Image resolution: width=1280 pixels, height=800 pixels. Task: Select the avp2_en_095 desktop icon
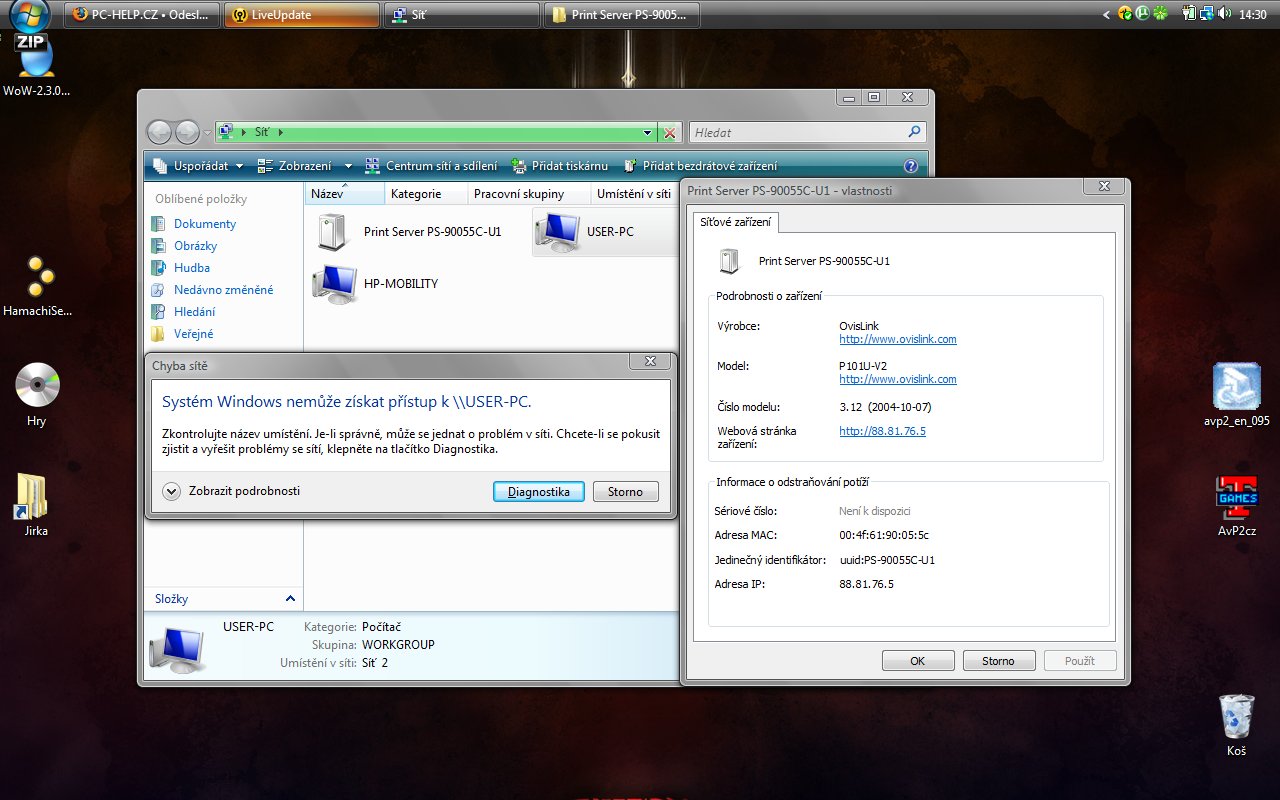pos(1237,394)
